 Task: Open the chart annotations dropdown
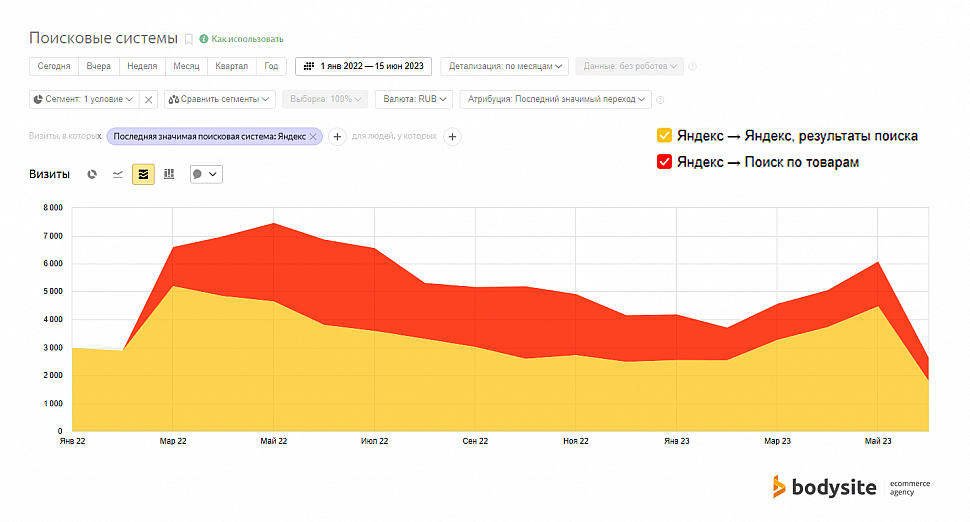[x=206, y=174]
